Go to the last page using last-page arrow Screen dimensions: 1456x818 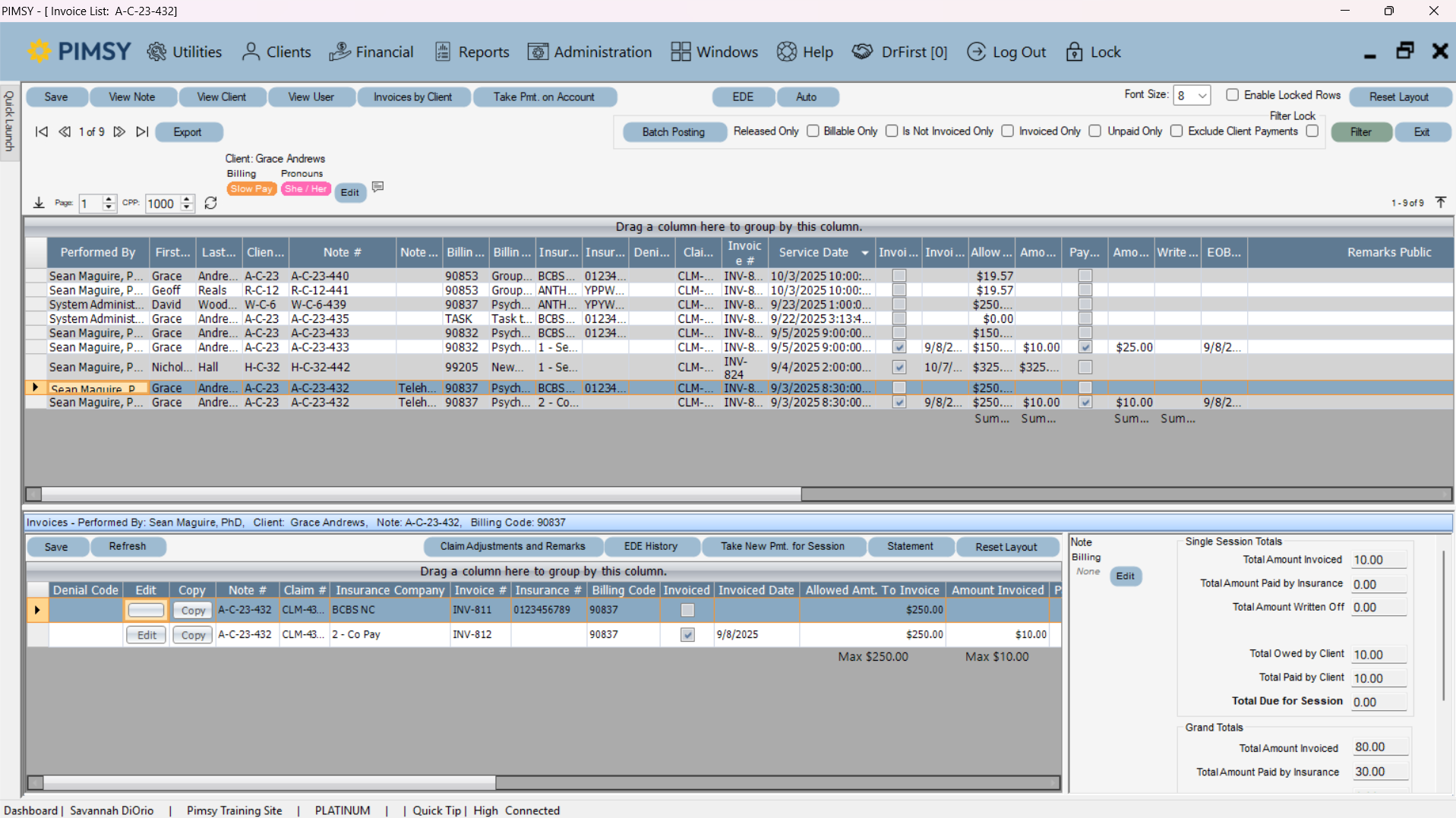point(142,131)
